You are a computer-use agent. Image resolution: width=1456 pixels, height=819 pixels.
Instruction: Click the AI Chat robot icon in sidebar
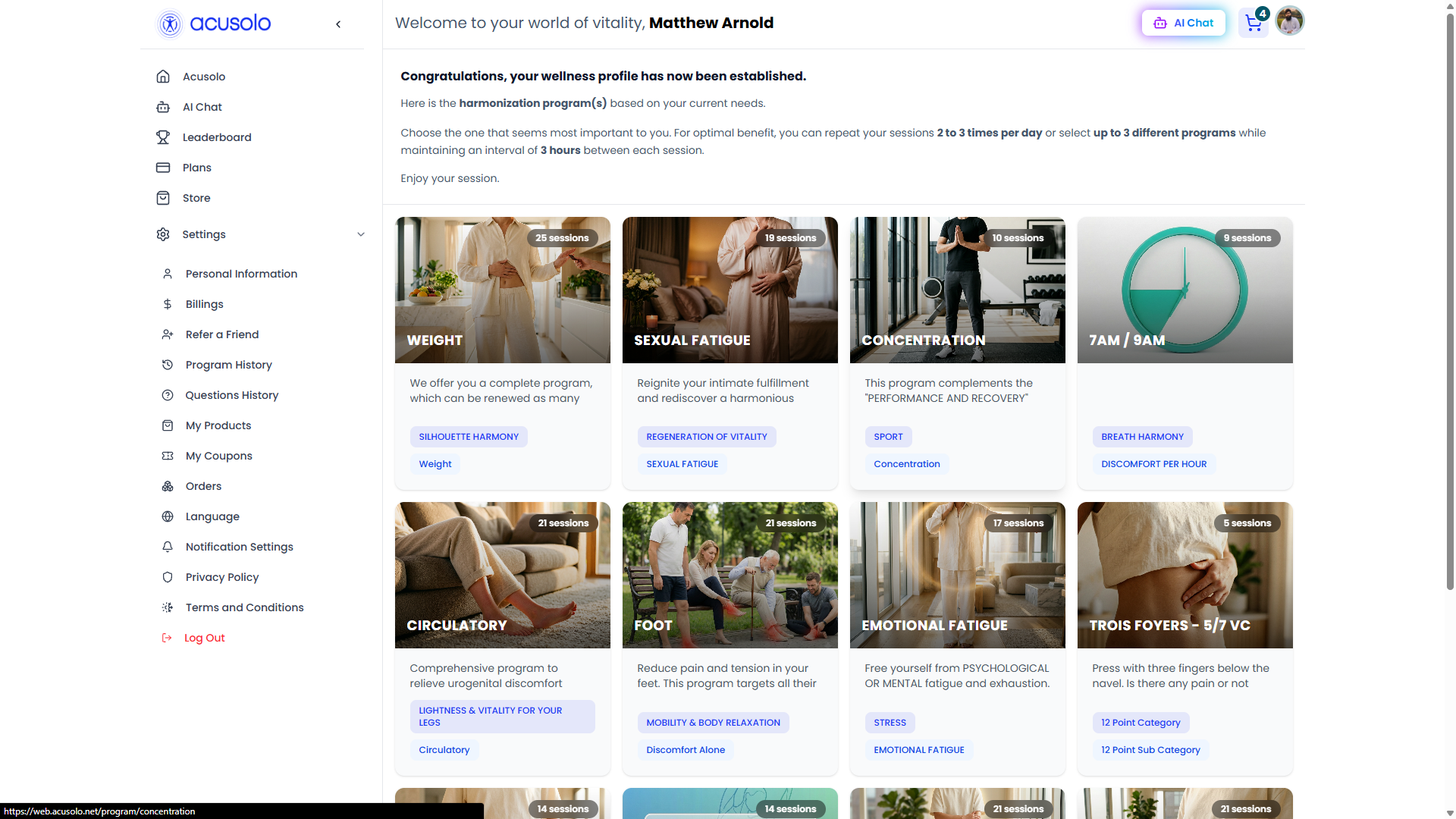click(x=163, y=107)
